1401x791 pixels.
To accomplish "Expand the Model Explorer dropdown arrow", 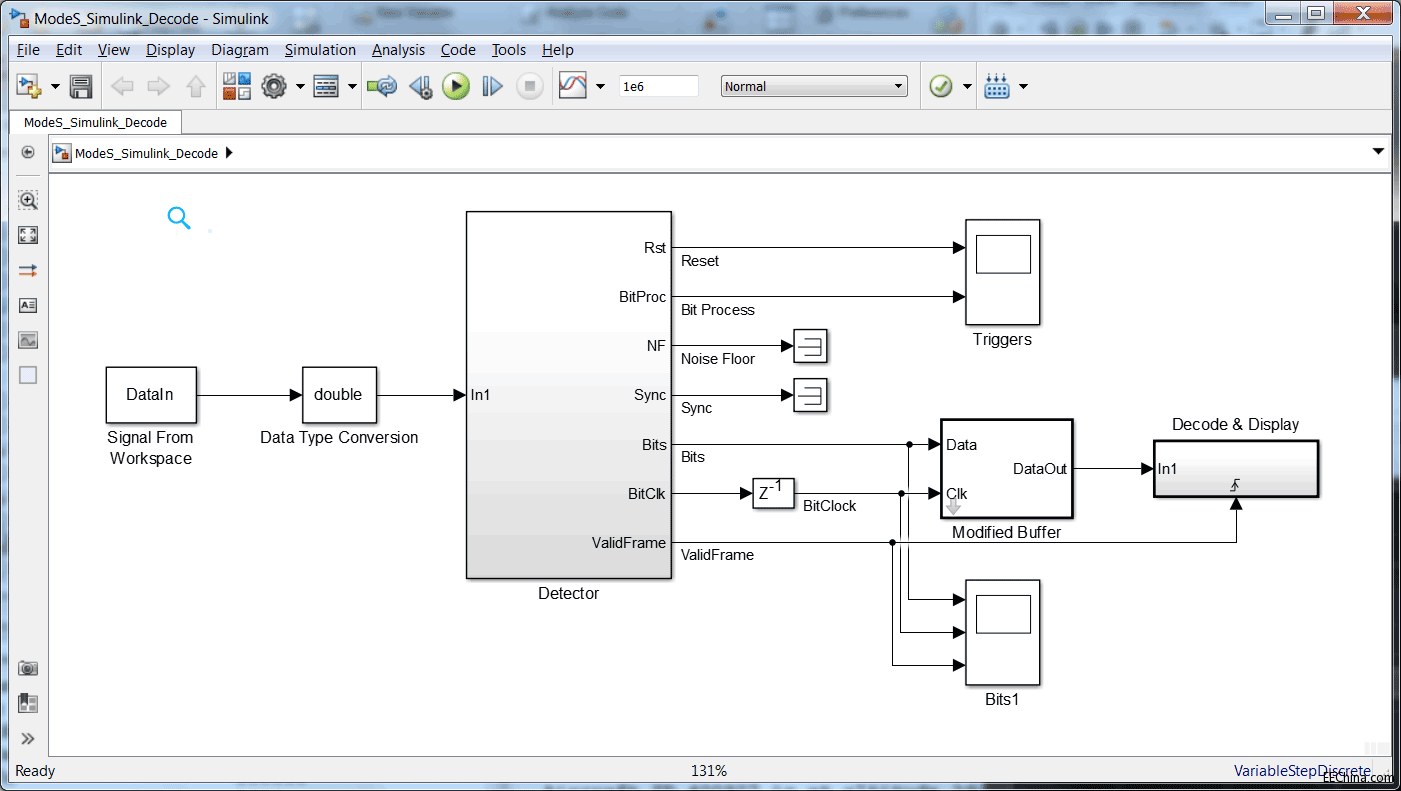I will (x=352, y=87).
